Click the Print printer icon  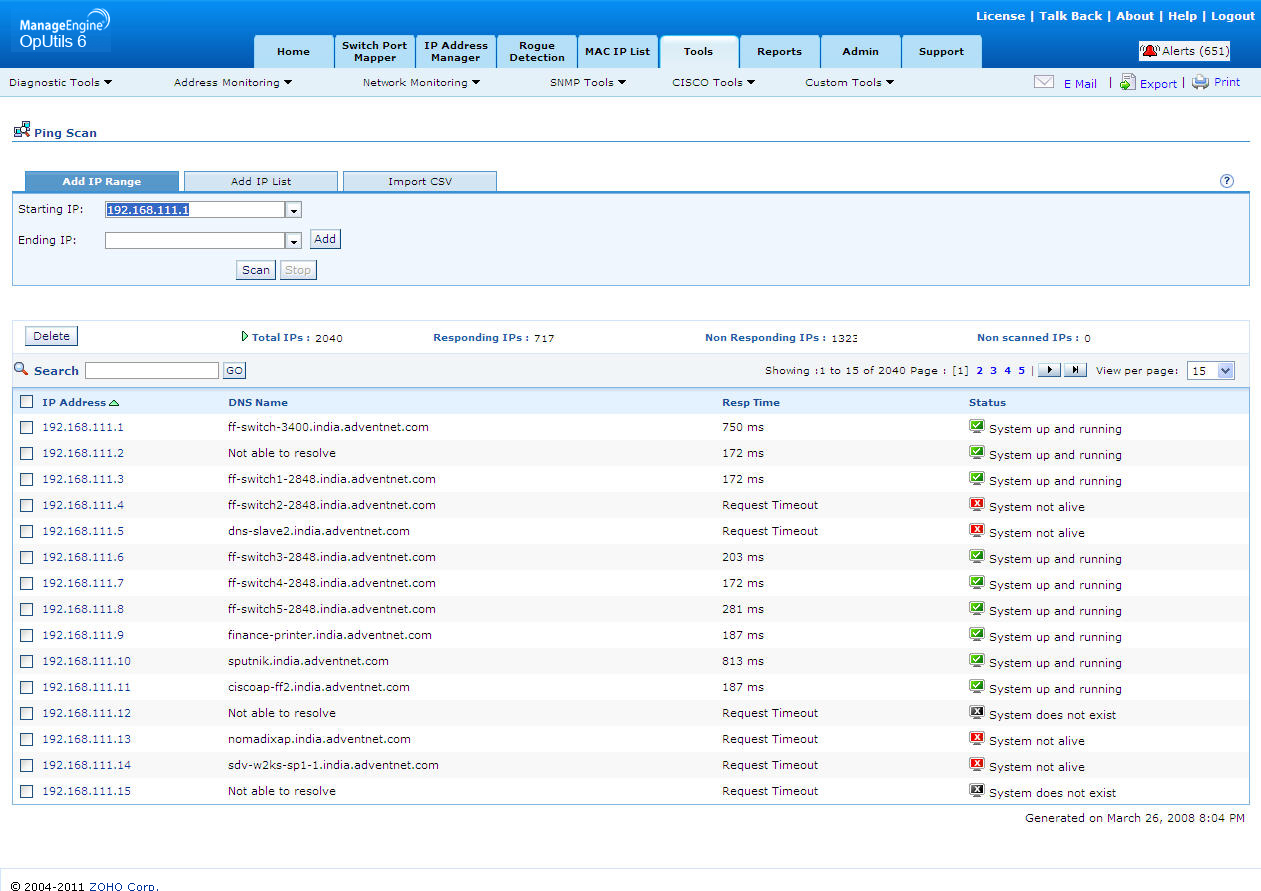(x=1200, y=82)
